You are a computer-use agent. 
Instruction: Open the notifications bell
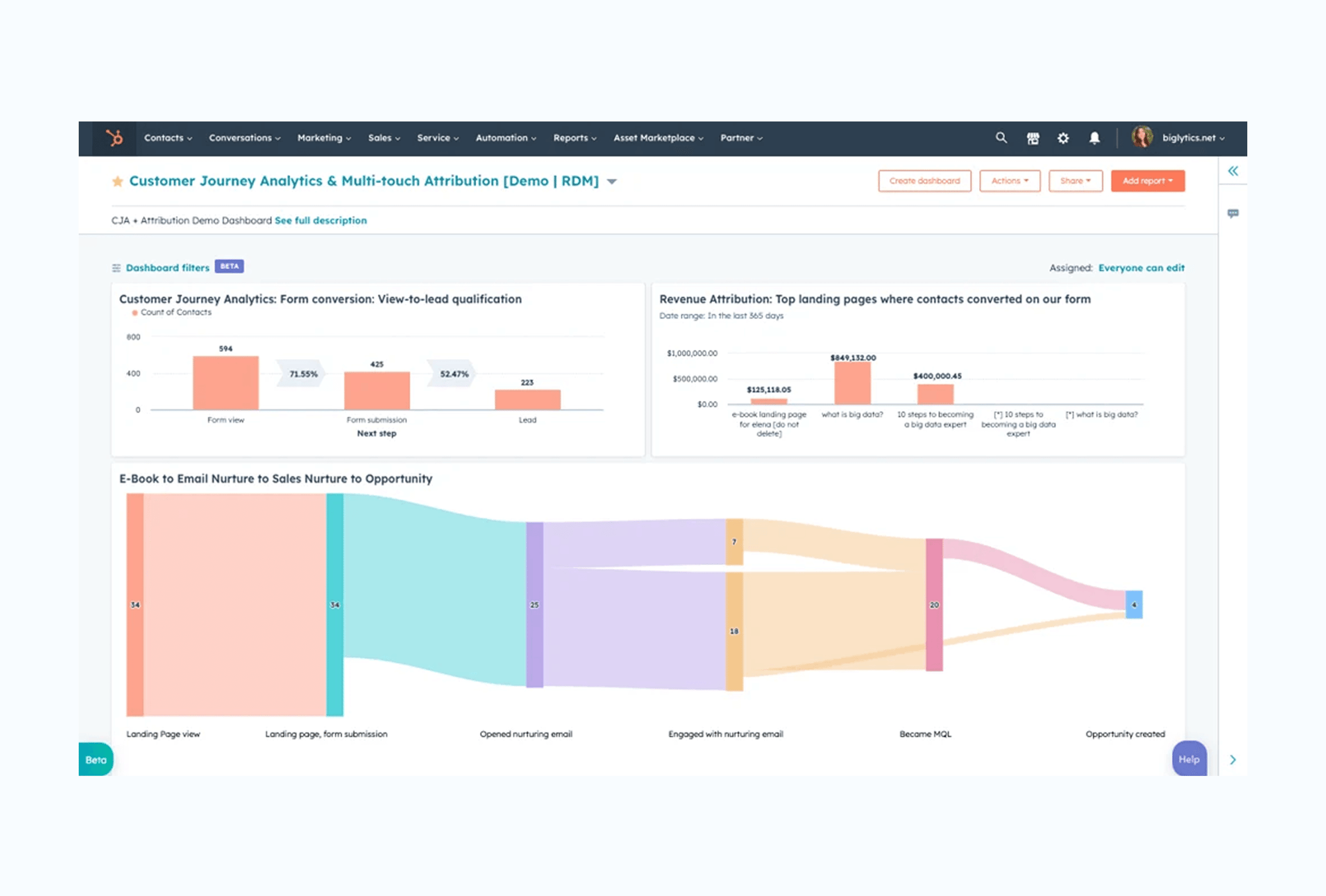(x=1095, y=138)
